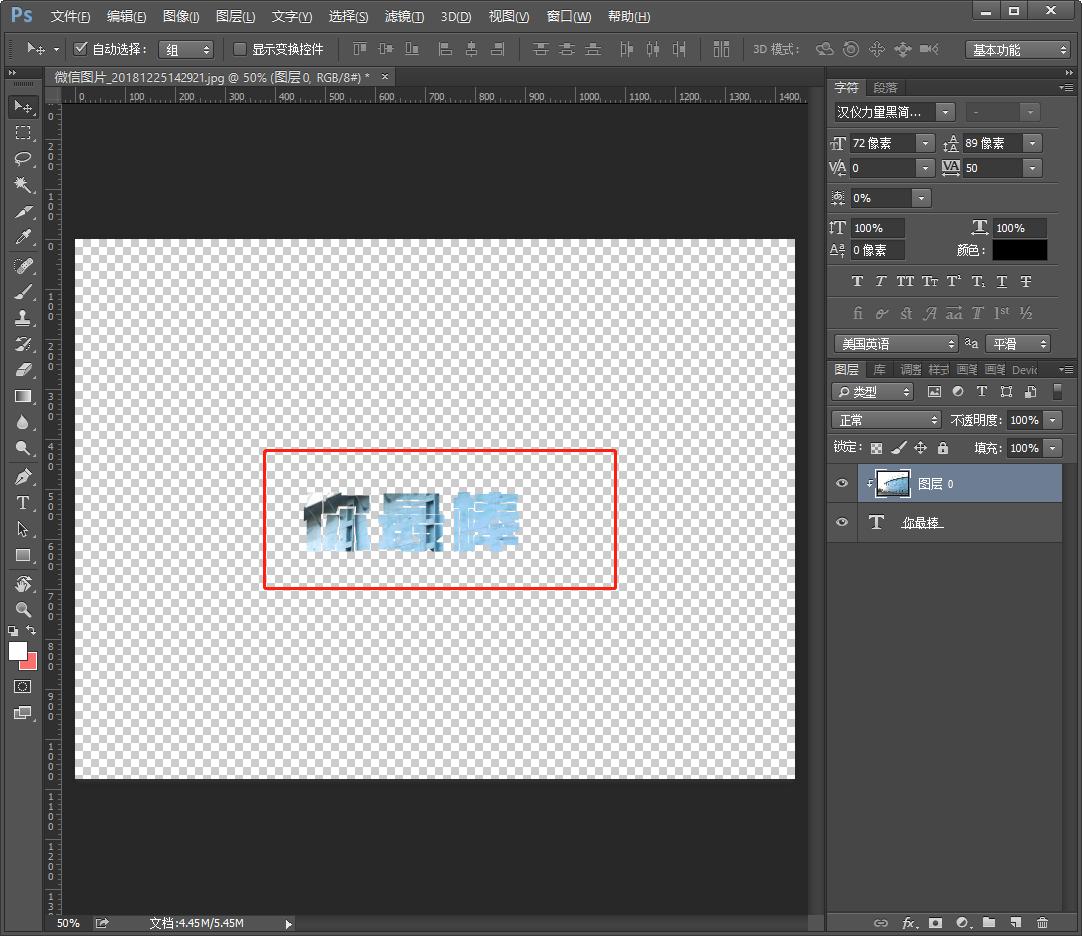This screenshot has width=1082, height=936.
Task: Select the Magic Wand tool
Action: pos(23,185)
